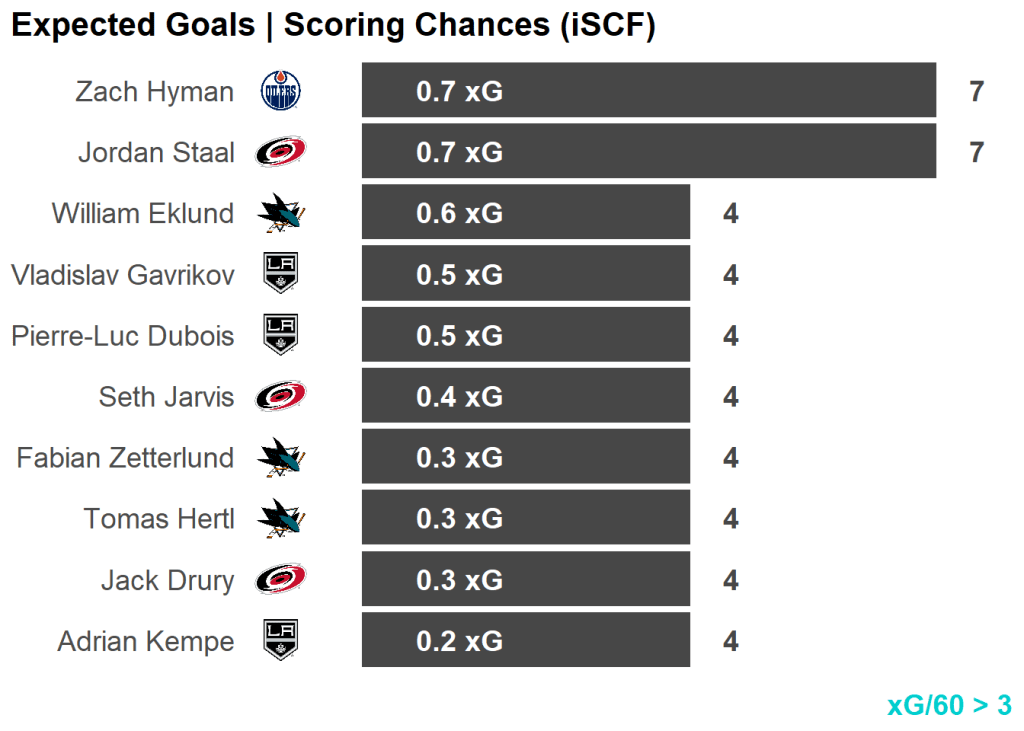The image size is (1024, 731).
Task: Click the Kings logo beside Pierre-Luc Dubois
Action: point(280,335)
